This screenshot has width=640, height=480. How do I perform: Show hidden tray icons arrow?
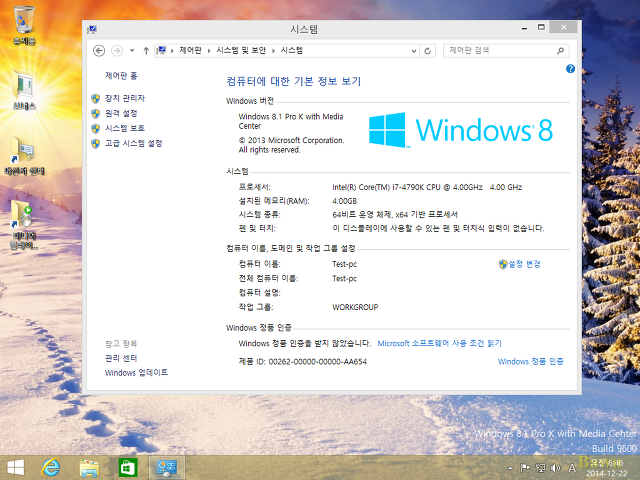(510, 468)
